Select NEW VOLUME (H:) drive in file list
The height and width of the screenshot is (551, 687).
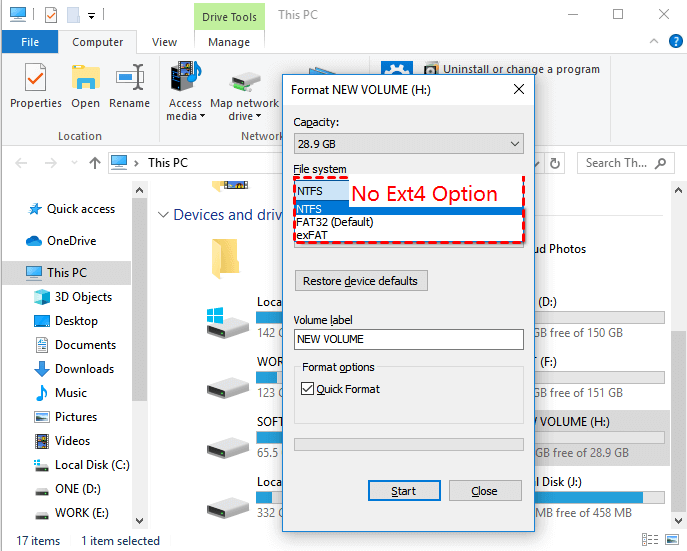click(x=601, y=437)
